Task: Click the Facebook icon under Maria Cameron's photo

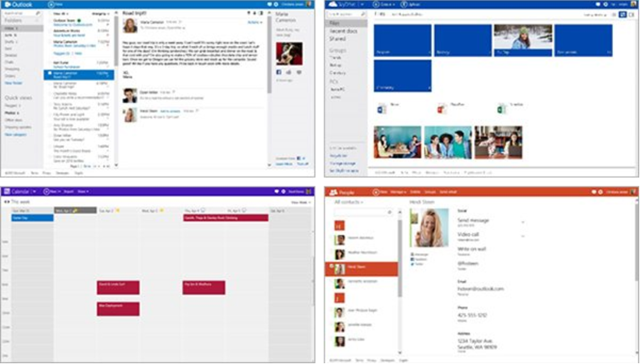Action: pyautogui.click(x=279, y=72)
